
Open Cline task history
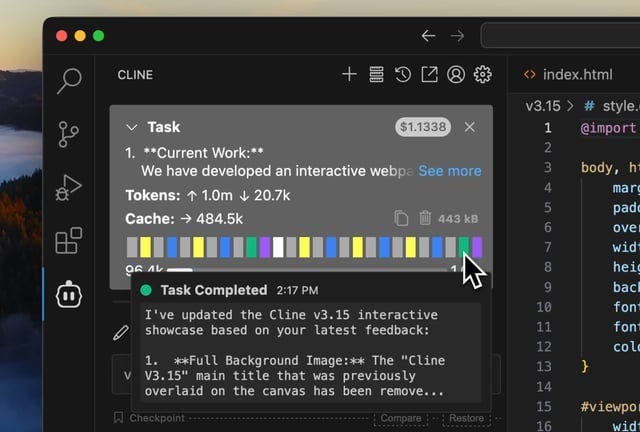(403, 74)
